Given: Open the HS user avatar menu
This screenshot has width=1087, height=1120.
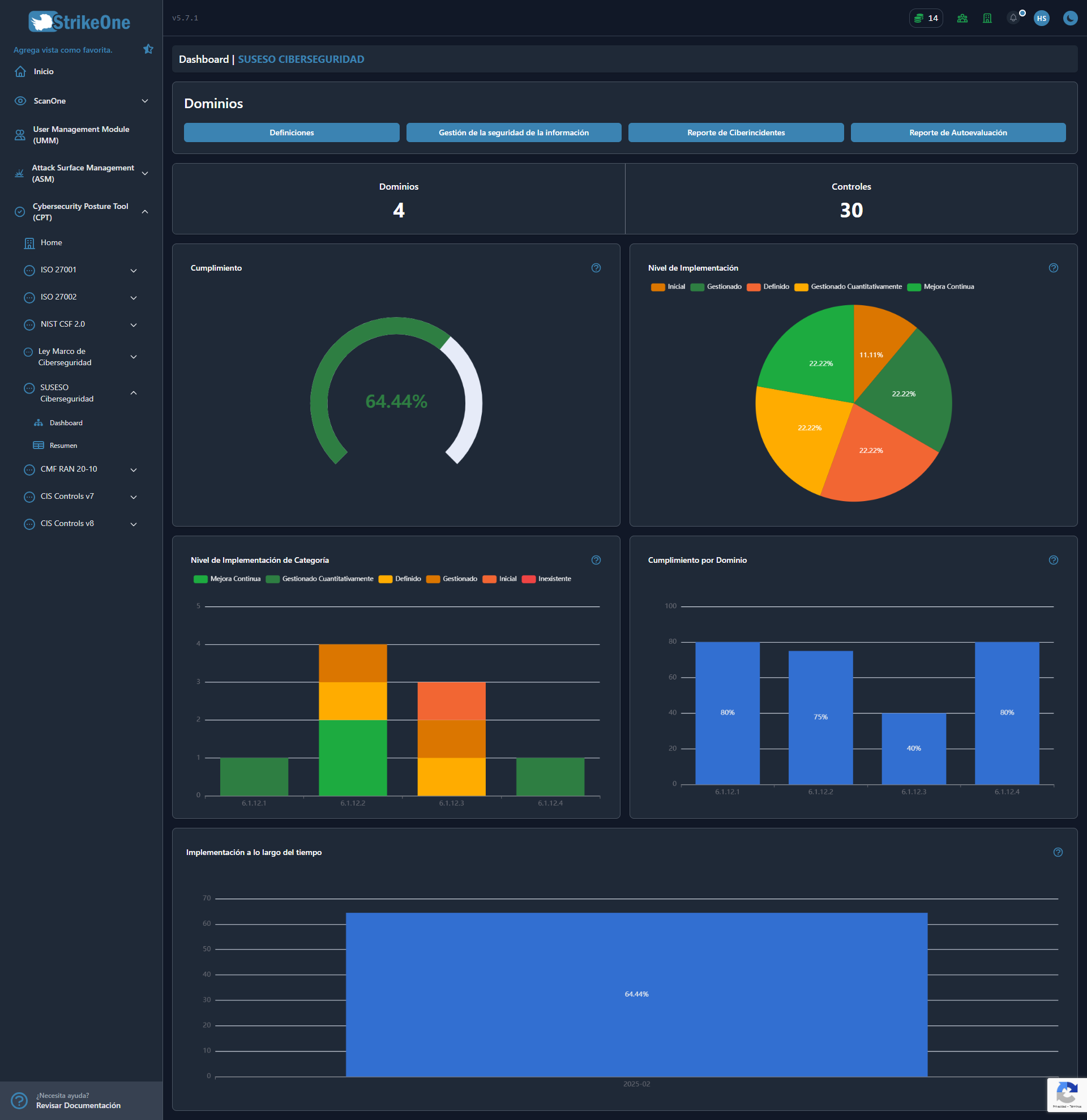Looking at the screenshot, I should coord(1041,18).
